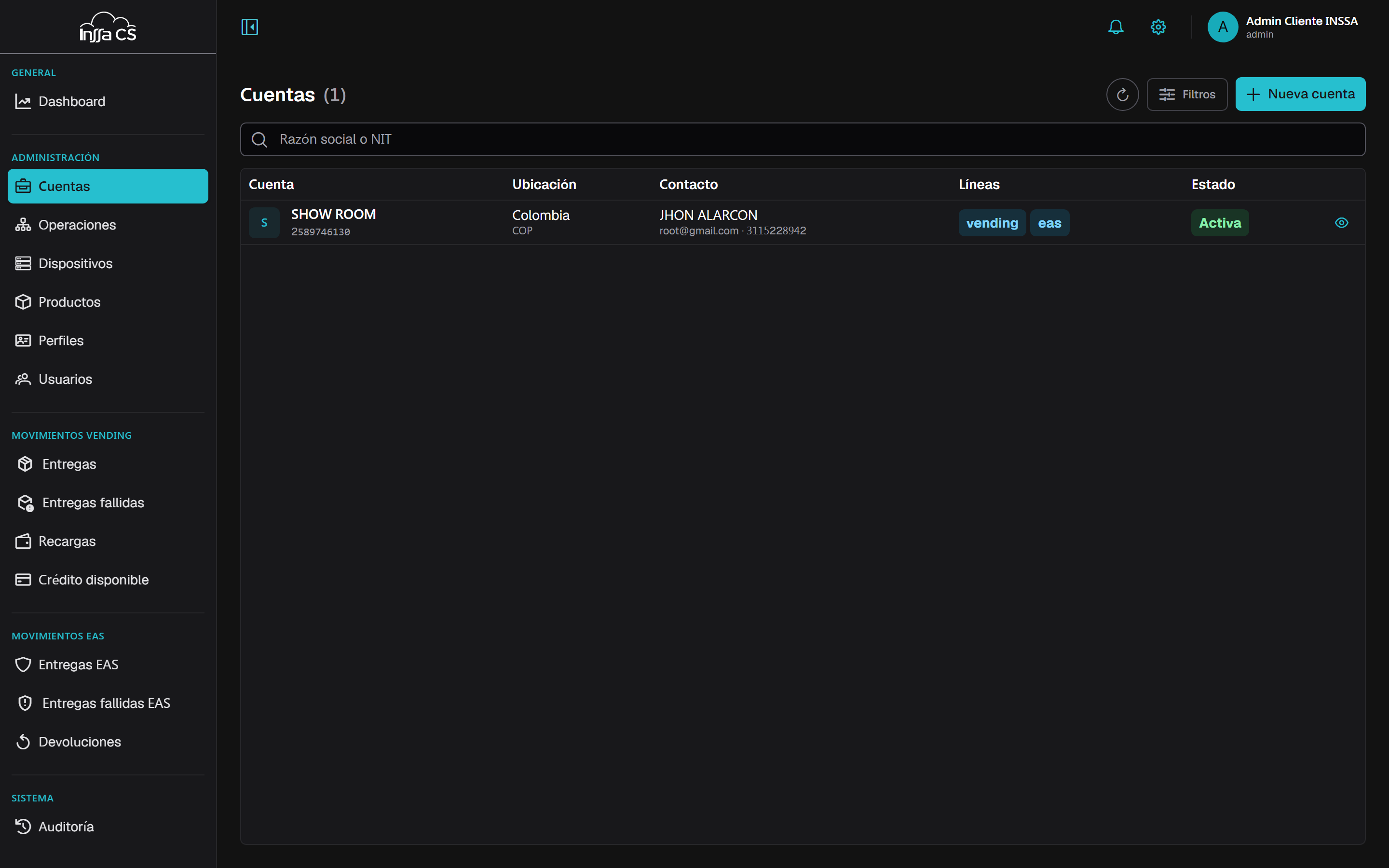Click the Devoluciones return arrow icon
This screenshot has width=1389, height=868.
click(x=23, y=742)
